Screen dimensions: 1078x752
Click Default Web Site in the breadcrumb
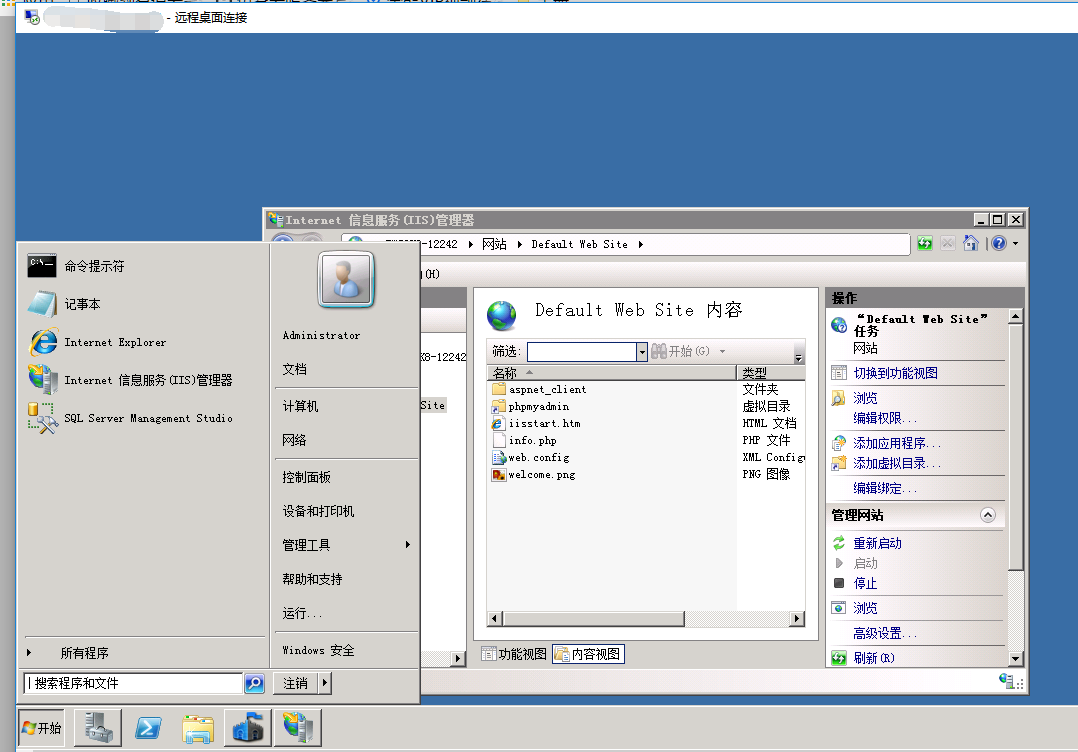click(x=580, y=244)
